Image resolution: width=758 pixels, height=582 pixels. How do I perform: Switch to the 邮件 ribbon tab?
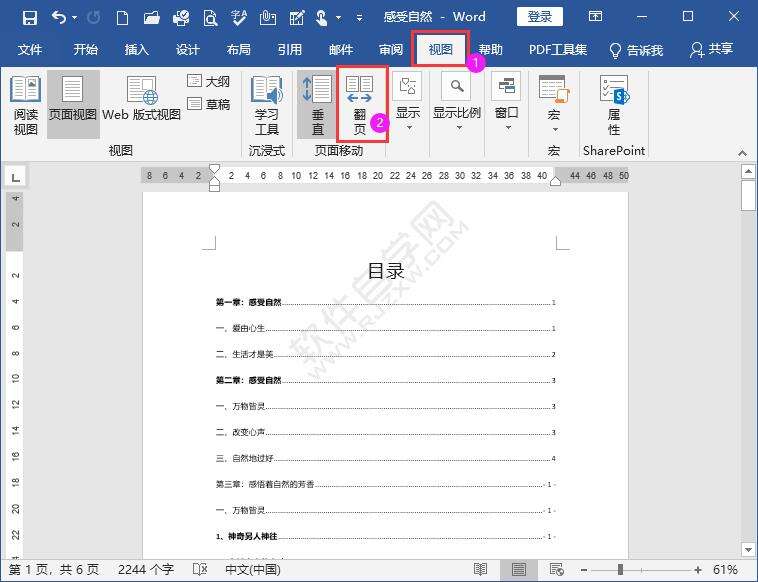pos(341,49)
